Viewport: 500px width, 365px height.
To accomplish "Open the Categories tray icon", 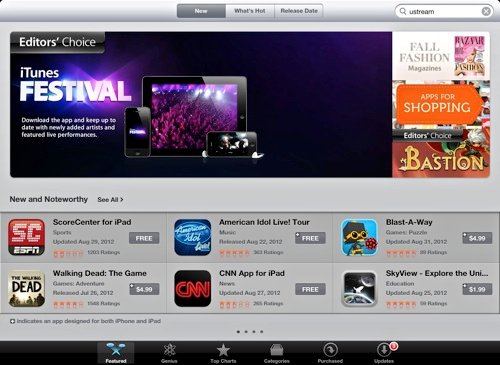I will click(x=277, y=350).
